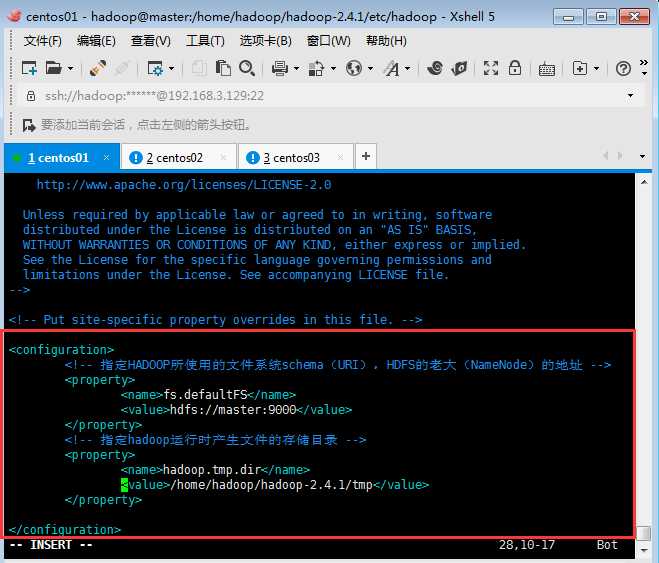Expand the file transfer dropdown arrow
This screenshot has height=563, width=659.
pos(333,68)
